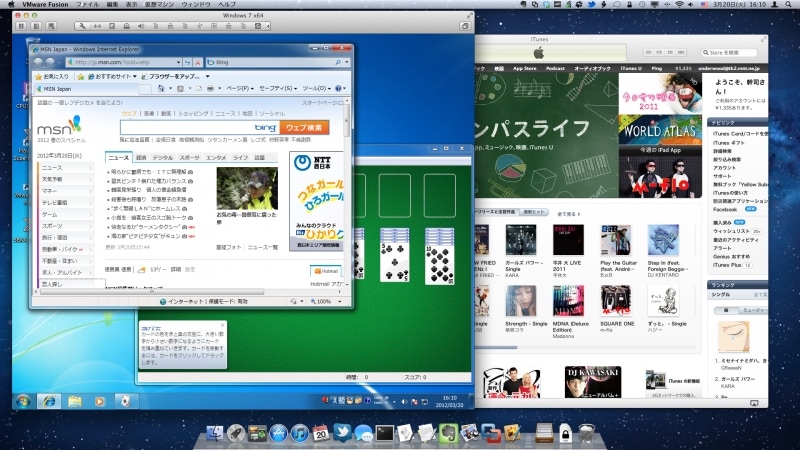Click Facebook link in iTunes sidebar
Image resolution: width=800 pixels, height=450 pixels.
point(724,210)
